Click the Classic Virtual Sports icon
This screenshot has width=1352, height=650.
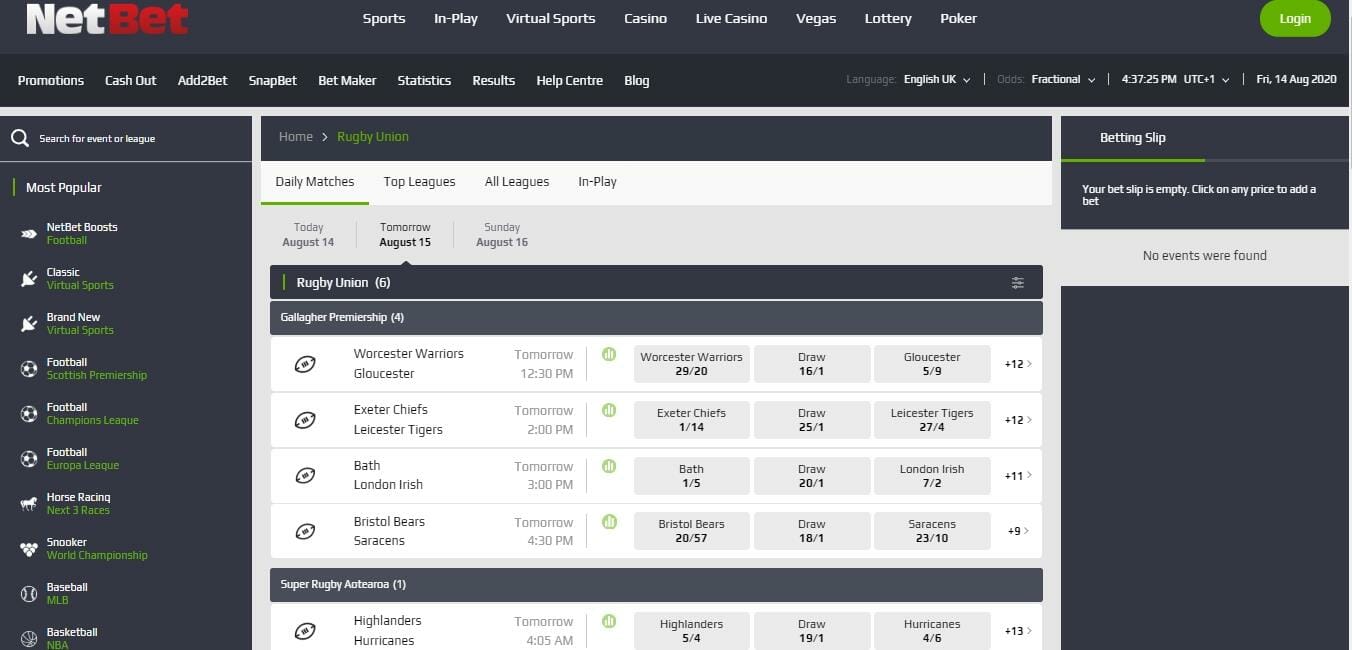[x=29, y=279]
